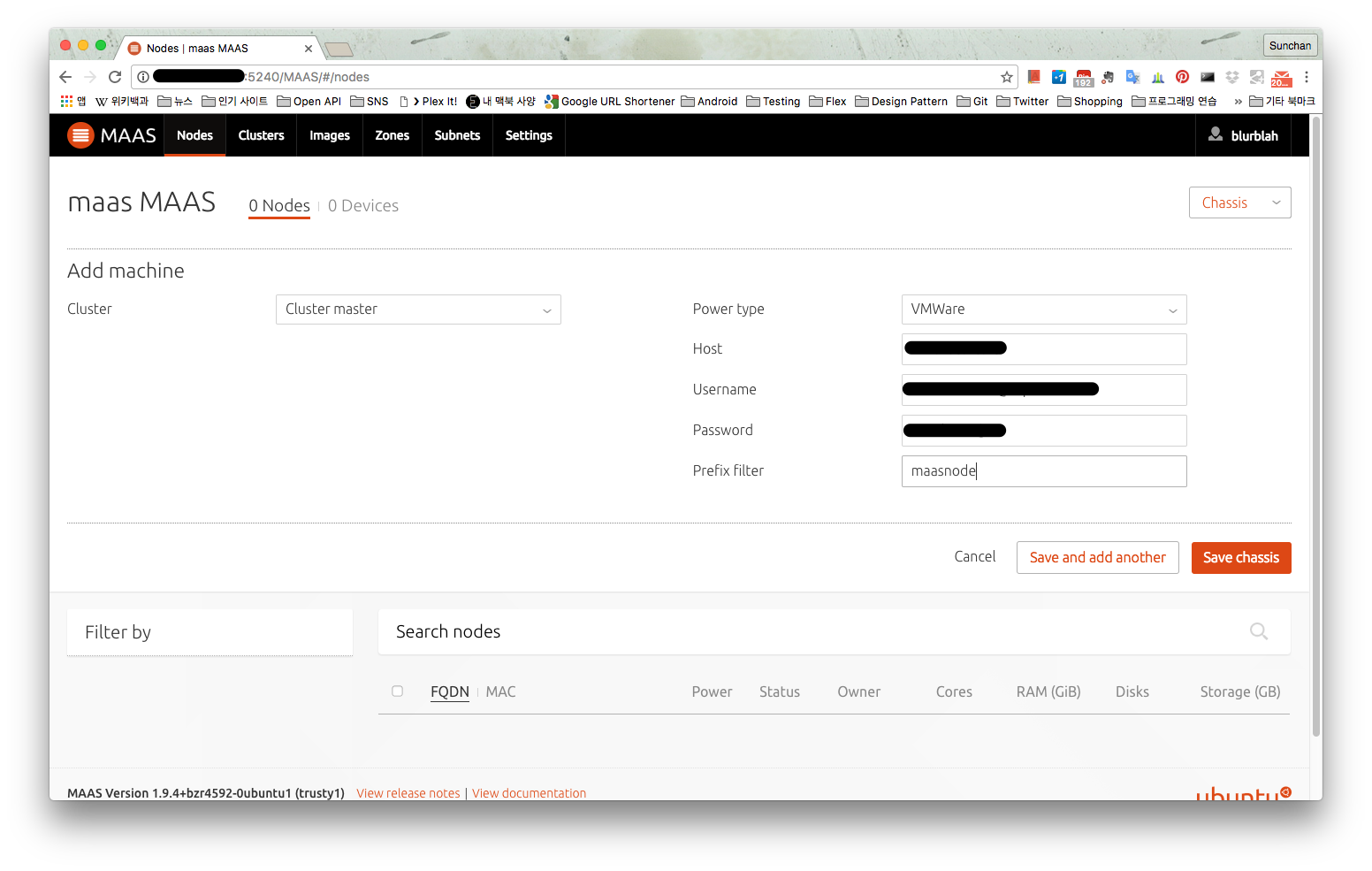Expand the Power type VMWare dropdown
Image resolution: width=1372 pixels, height=871 pixels.
tap(1044, 309)
